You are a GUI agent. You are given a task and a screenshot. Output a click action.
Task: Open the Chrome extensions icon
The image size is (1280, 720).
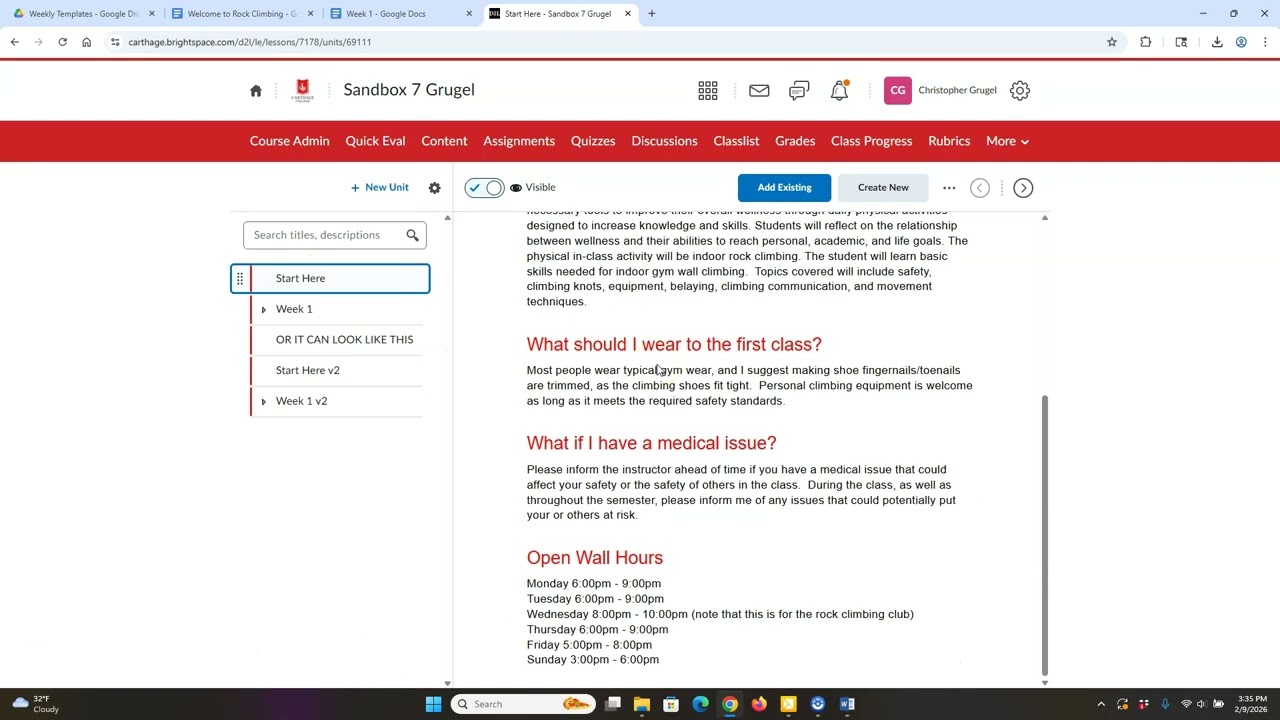click(1146, 42)
